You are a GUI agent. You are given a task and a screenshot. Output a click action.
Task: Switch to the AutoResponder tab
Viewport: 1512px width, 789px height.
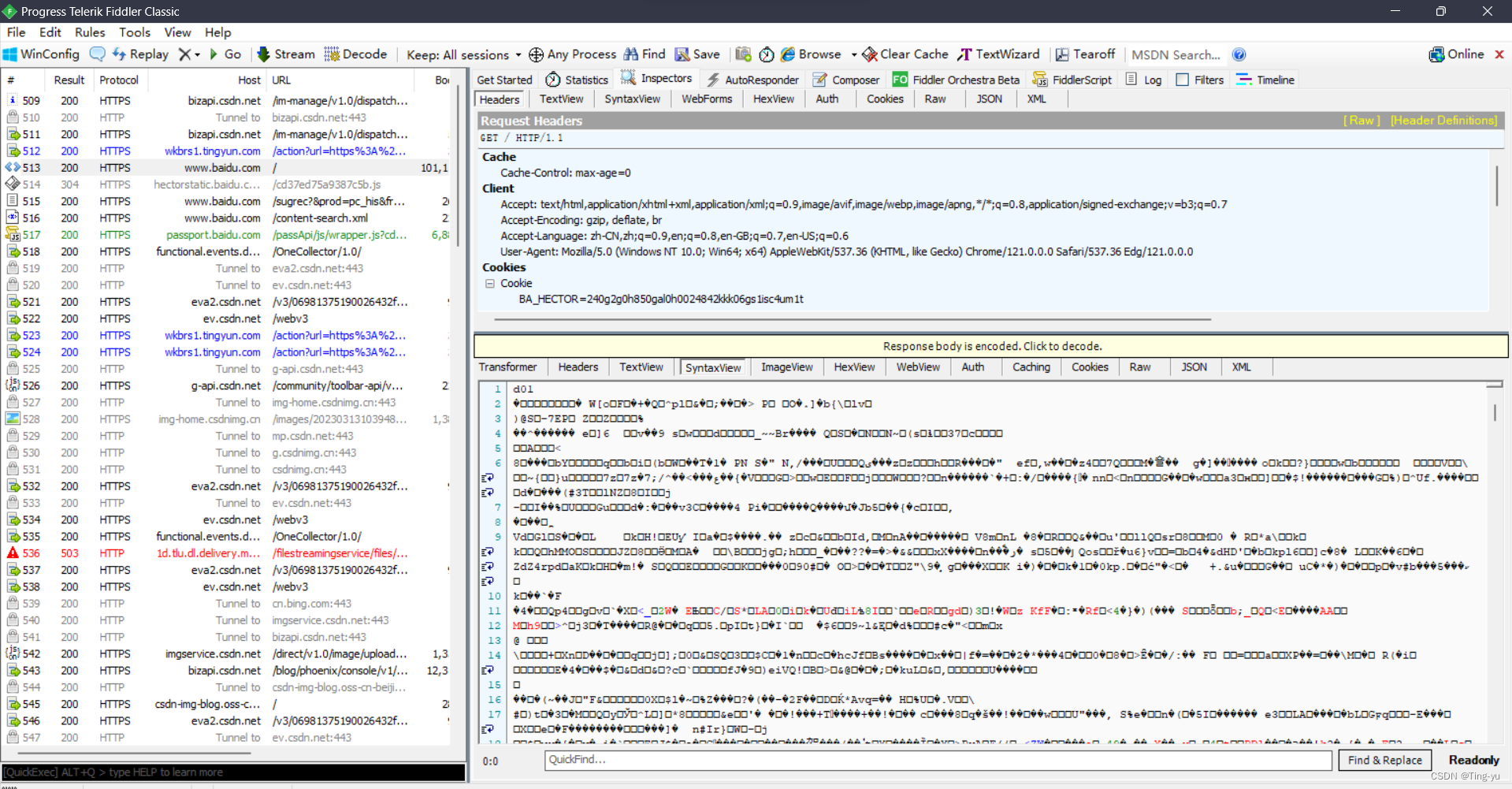pos(752,80)
